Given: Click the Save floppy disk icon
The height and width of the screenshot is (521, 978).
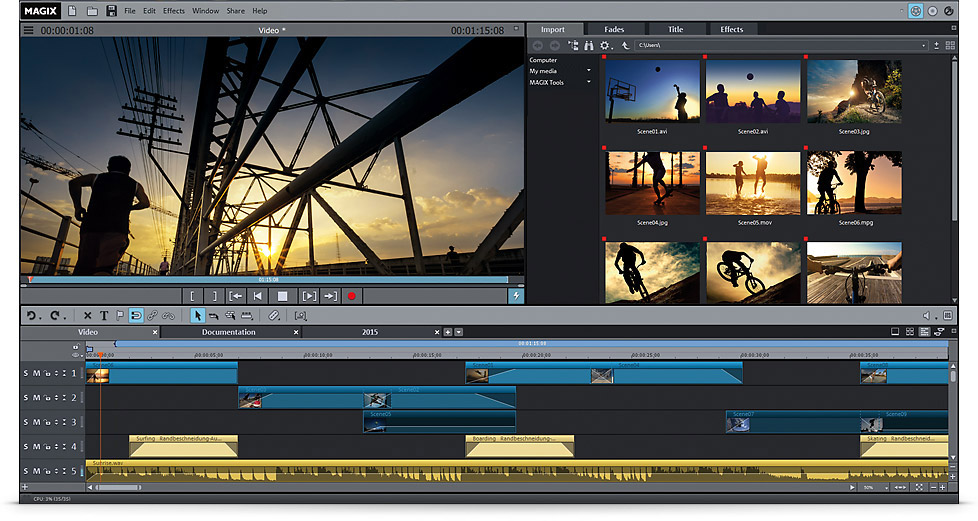Looking at the screenshot, I should [x=111, y=11].
